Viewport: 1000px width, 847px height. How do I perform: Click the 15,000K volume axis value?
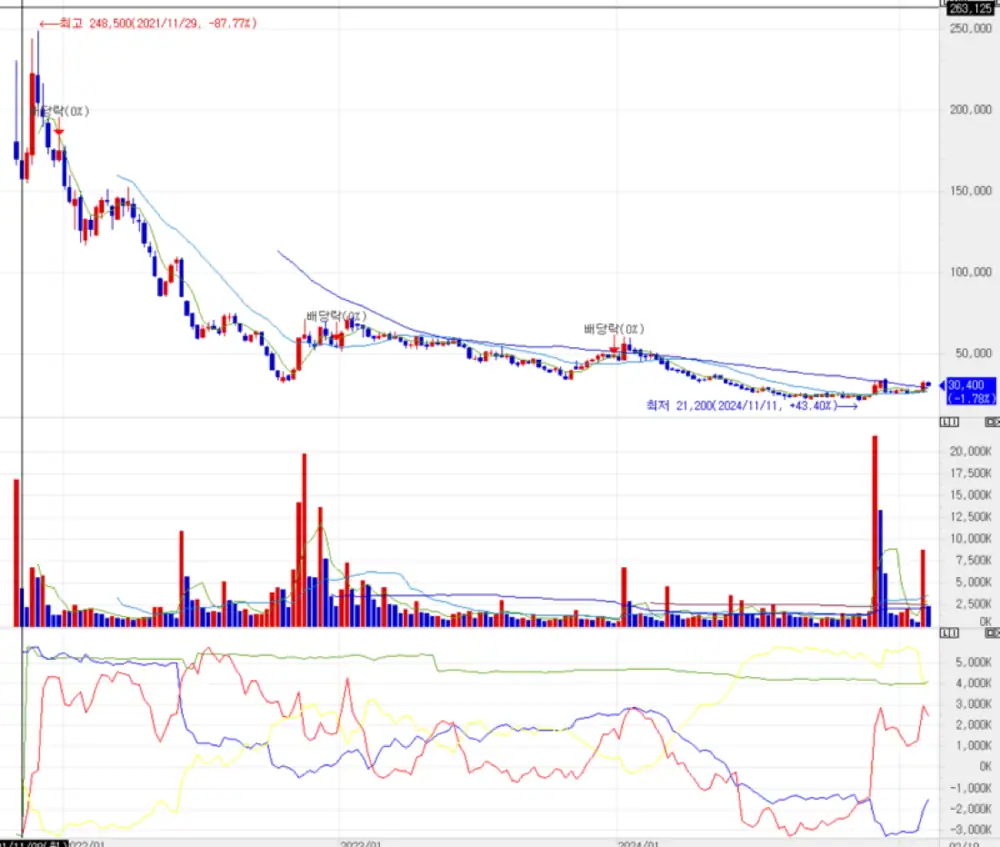coord(971,495)
